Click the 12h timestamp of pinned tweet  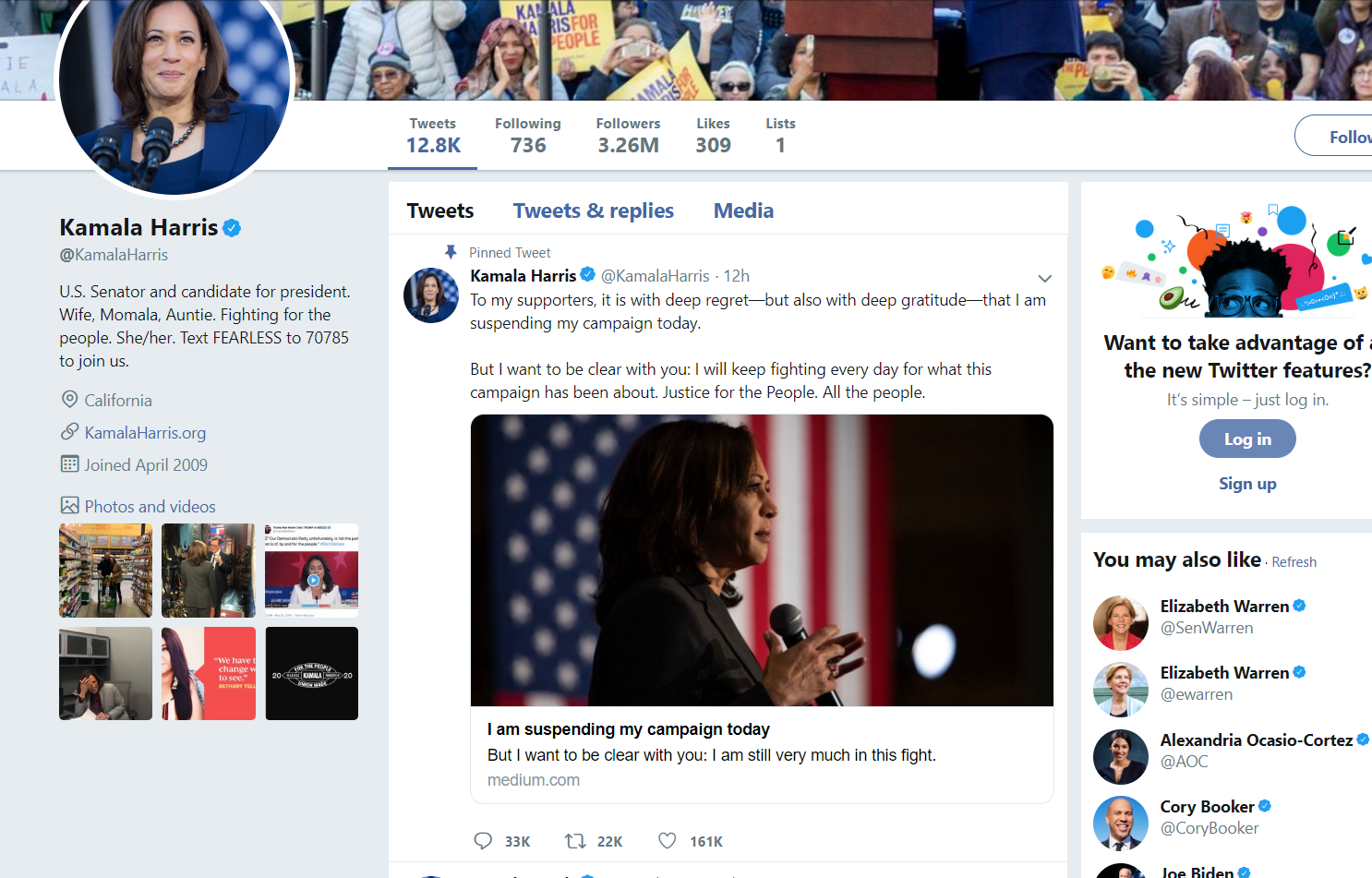click(737, 276)
